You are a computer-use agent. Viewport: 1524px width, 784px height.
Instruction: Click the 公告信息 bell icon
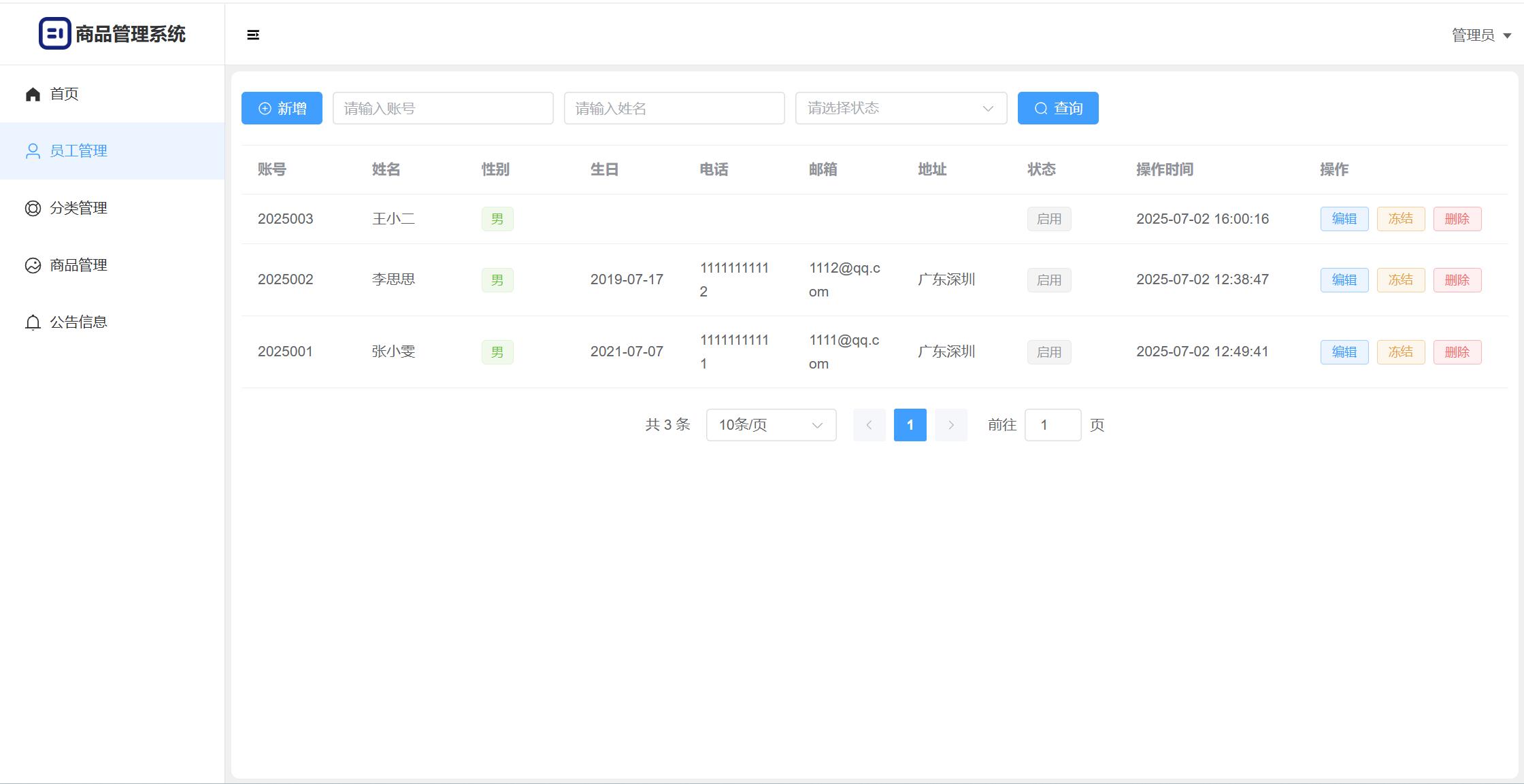coord(33,322)
